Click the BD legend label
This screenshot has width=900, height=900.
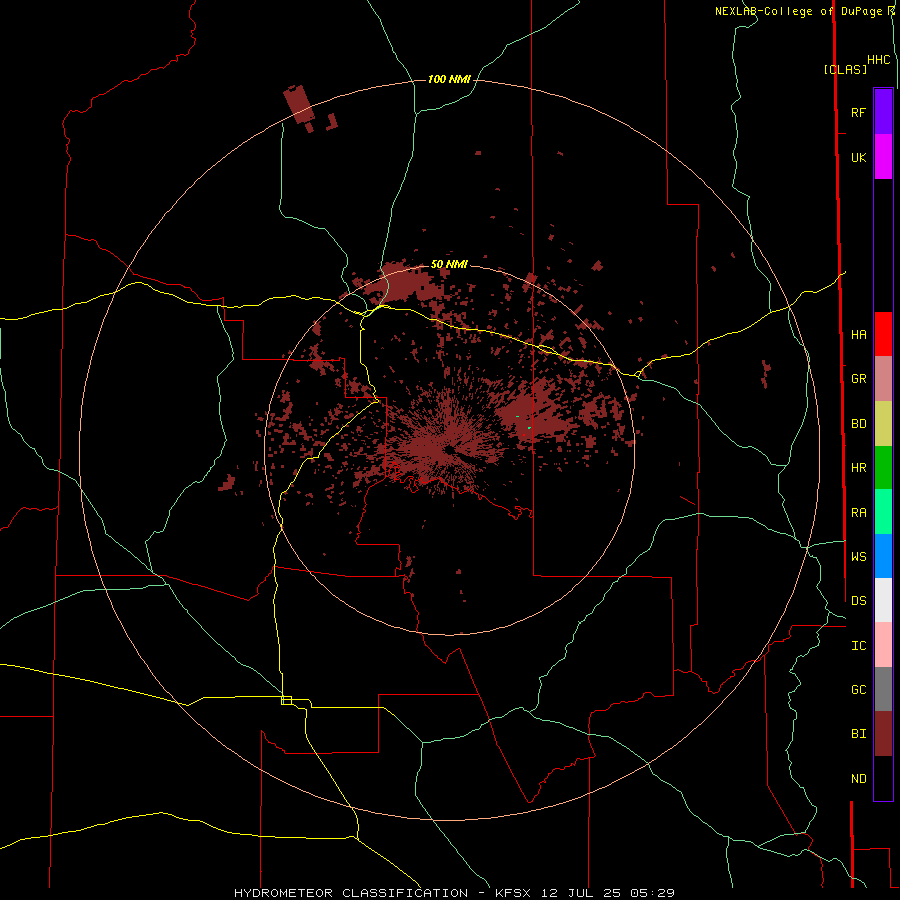(859, 424)
